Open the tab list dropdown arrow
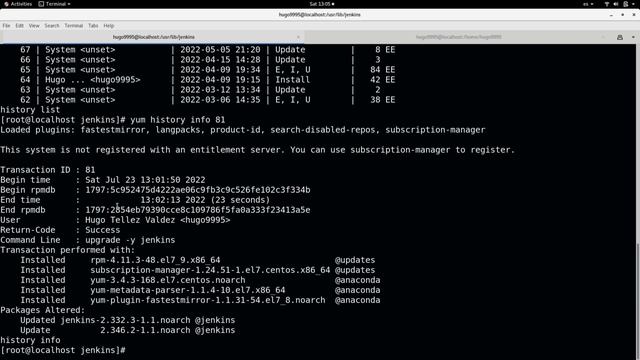 point(633,37)
